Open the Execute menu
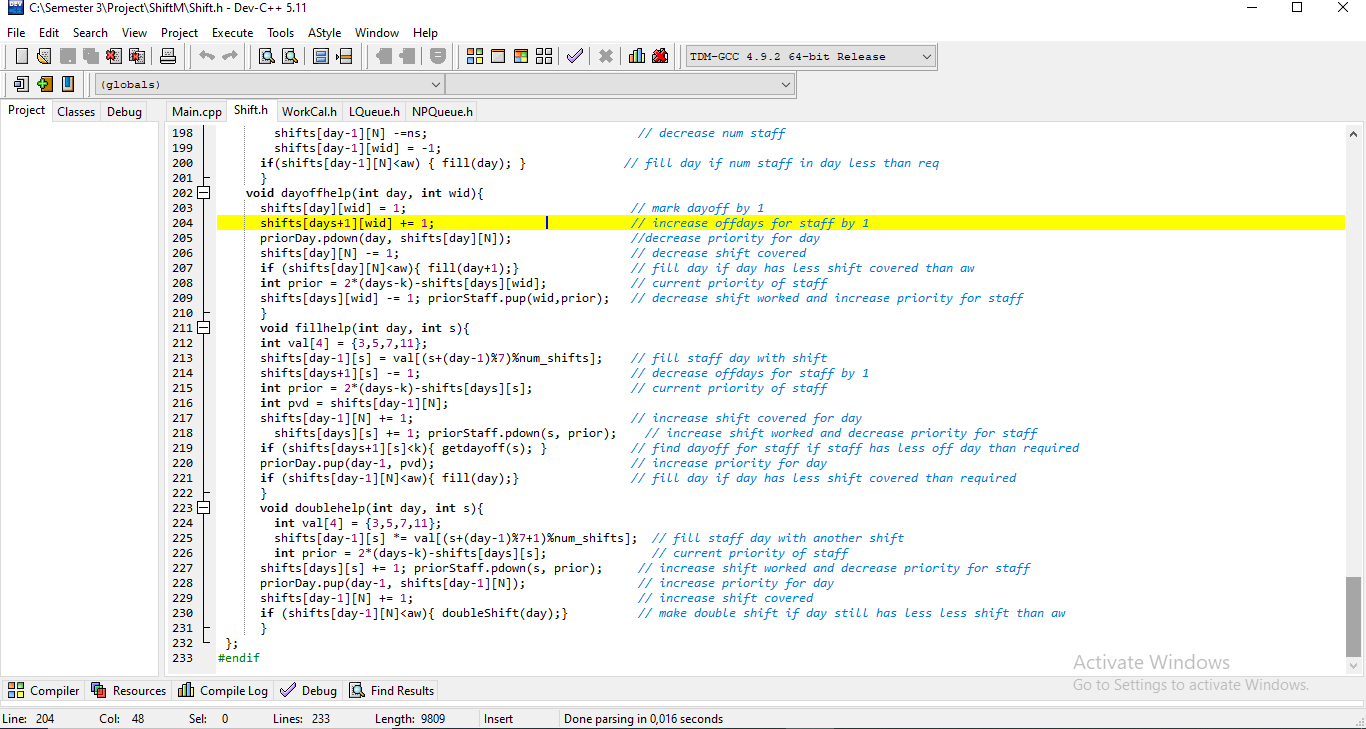The width and height of the screenshot is (1366, 729). 233,33
